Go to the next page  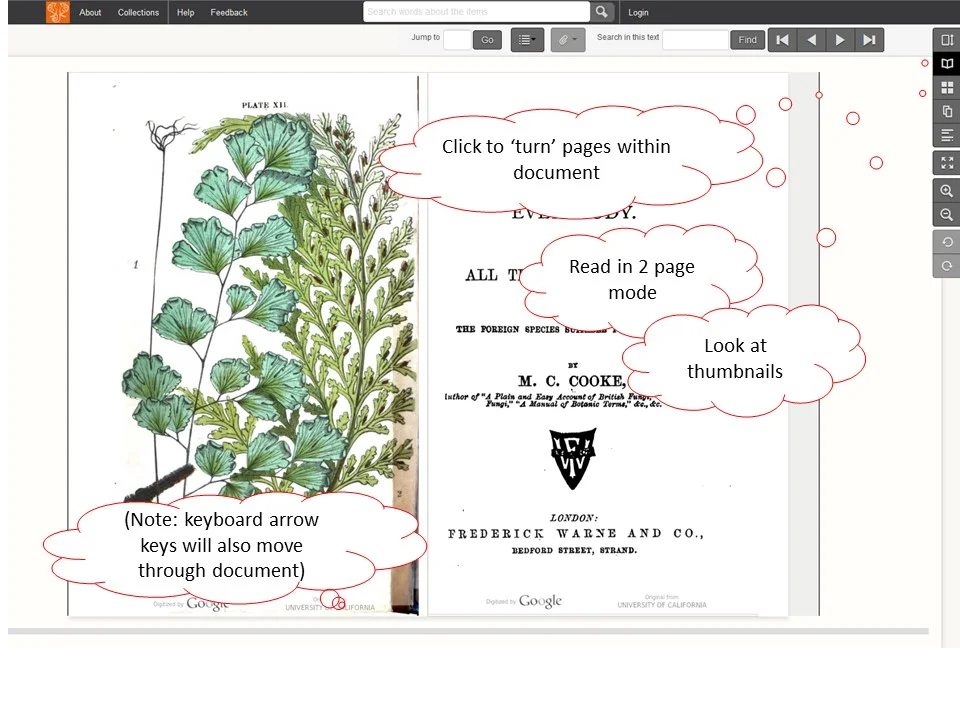click(x=840, y=40)
